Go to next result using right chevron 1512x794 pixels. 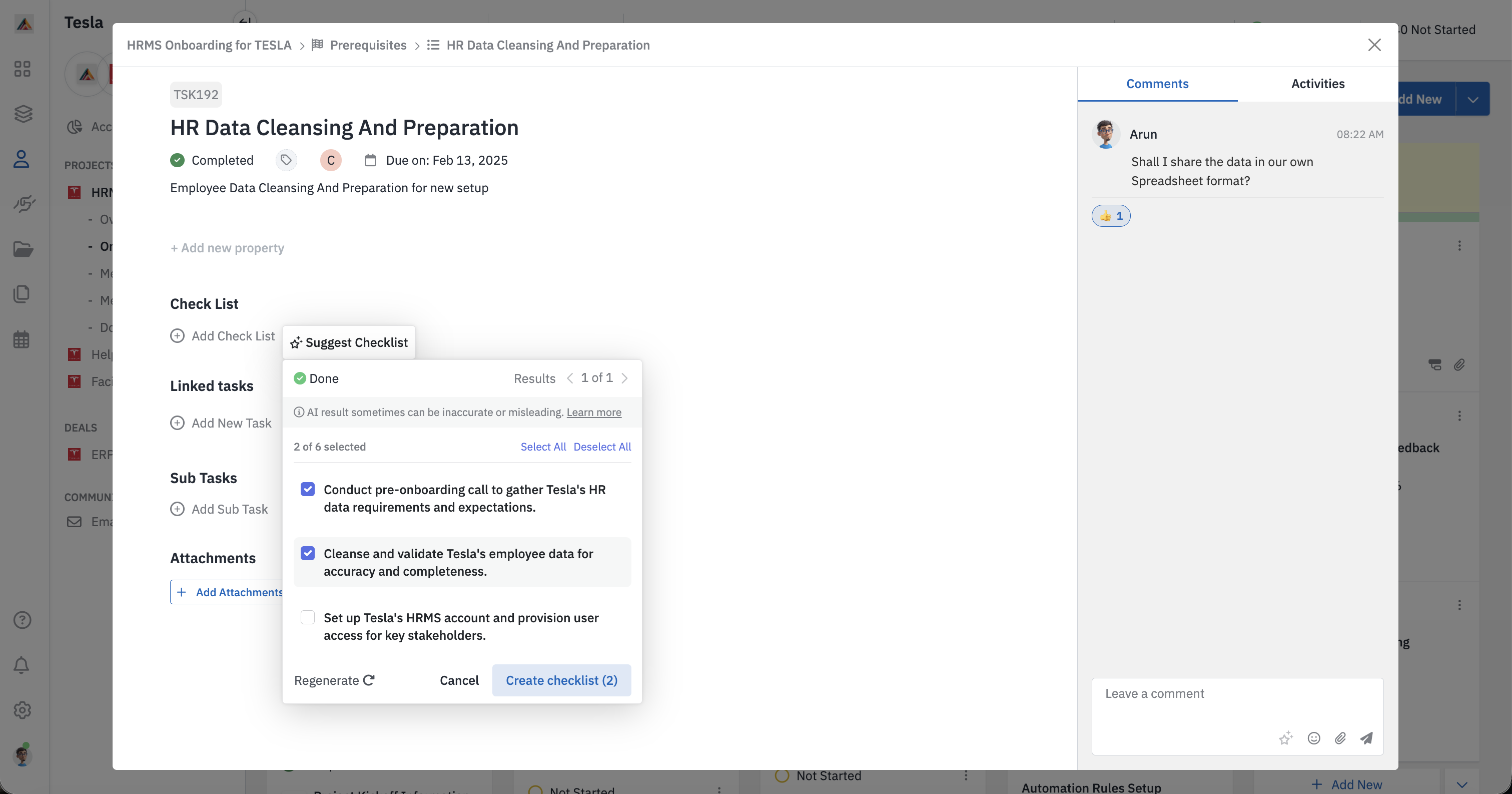(624, 378)
